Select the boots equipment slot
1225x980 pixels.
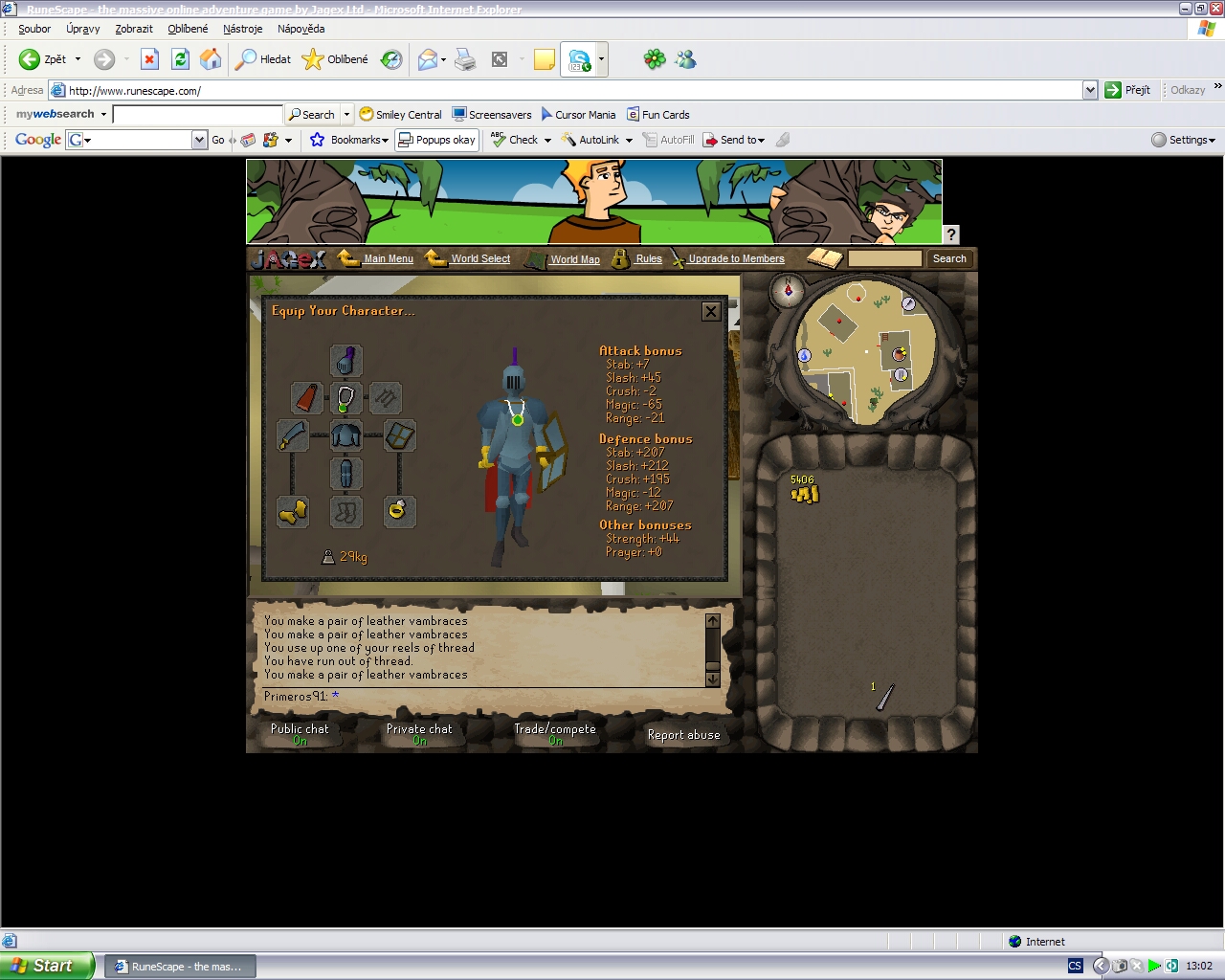coord(346,511)
